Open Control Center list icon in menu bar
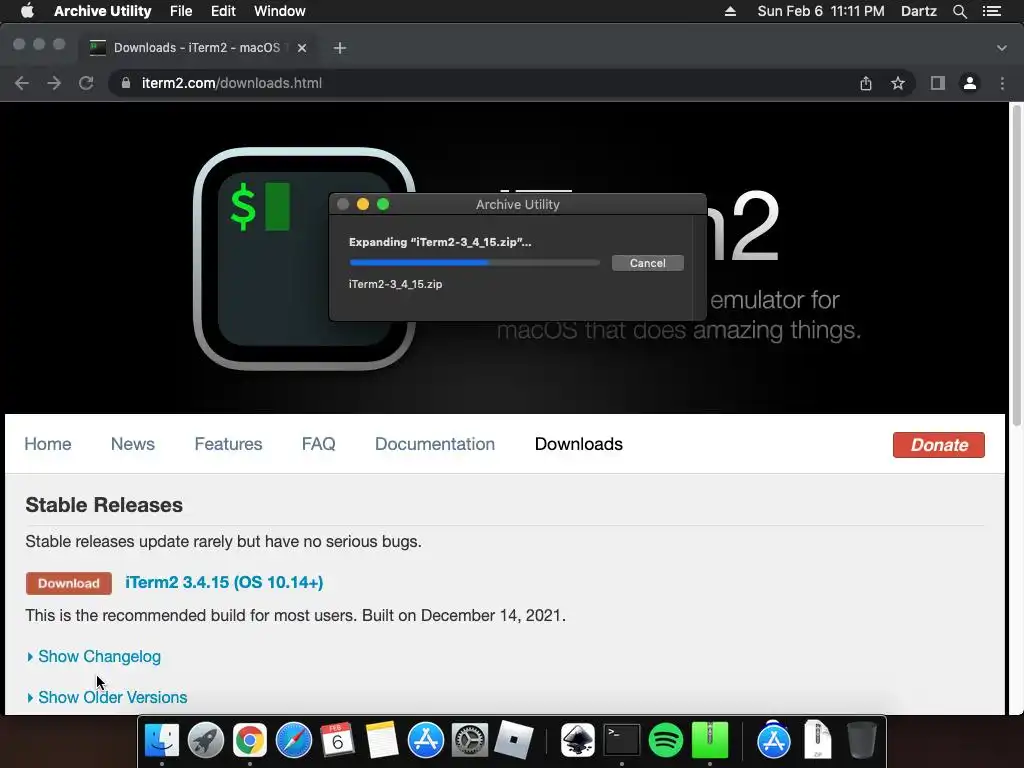Viewport: 1024px width, 768px height. pyautogui.click(x=992, y=11)
